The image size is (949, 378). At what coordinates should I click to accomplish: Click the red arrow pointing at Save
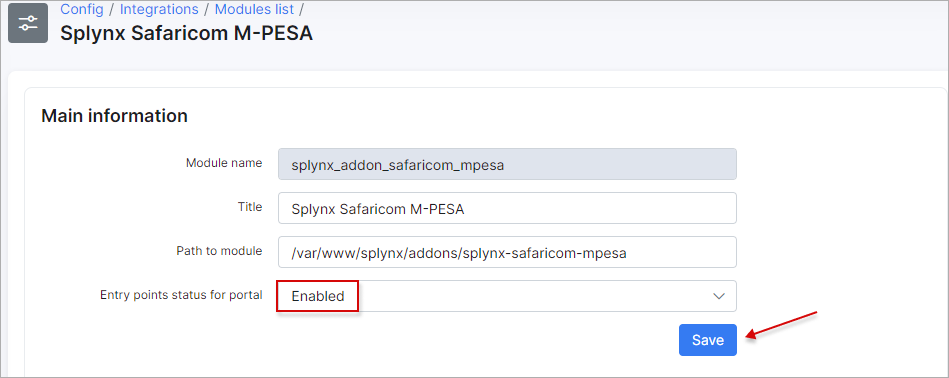click(x=782, y=325)
